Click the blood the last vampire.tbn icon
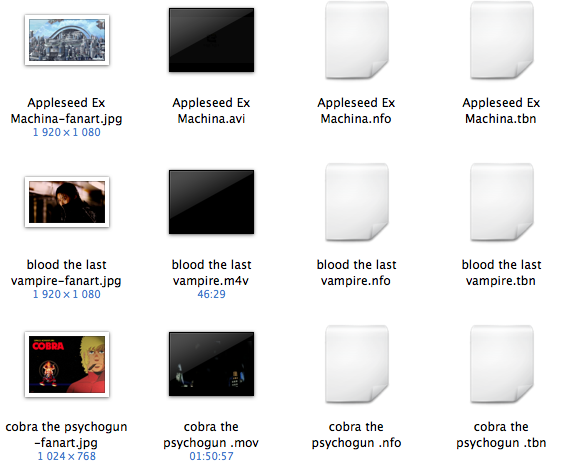This screenshot has width=581, height=471. (x=501, y=202)
